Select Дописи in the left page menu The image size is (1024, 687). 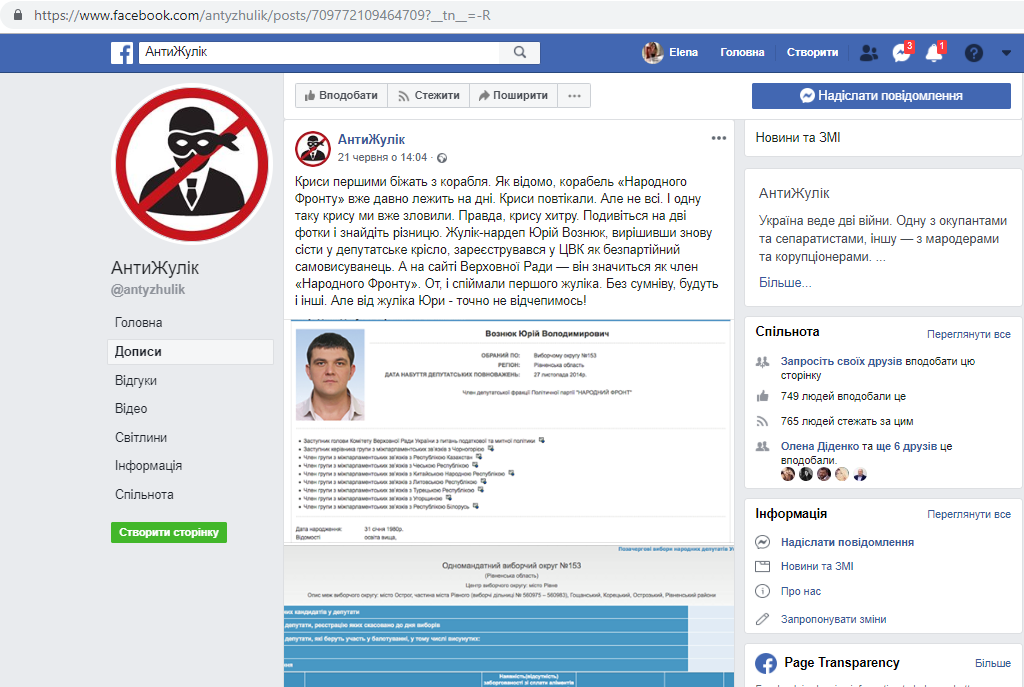[x=190, y=351]
